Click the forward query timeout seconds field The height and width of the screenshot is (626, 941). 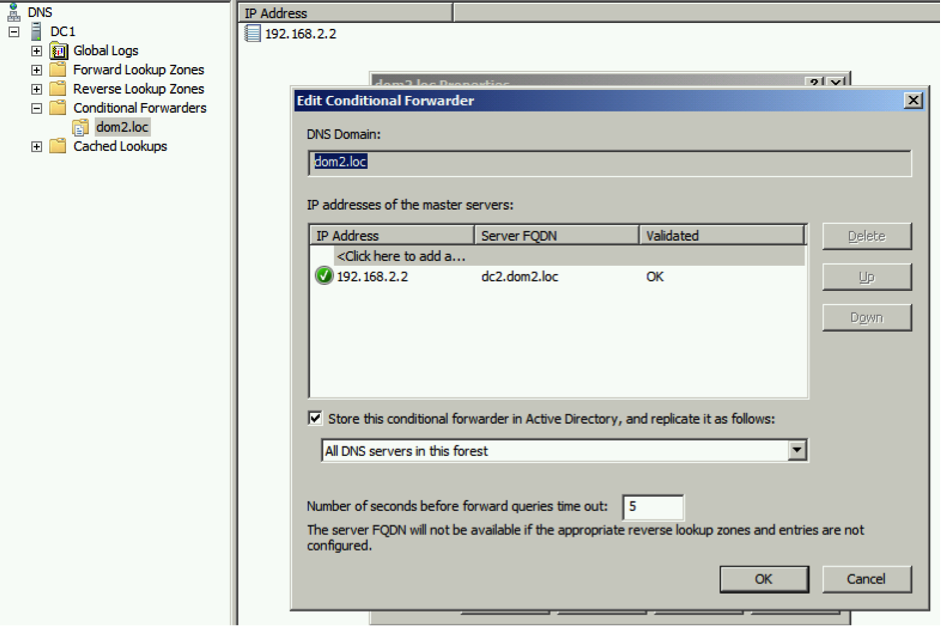[653, 507]
